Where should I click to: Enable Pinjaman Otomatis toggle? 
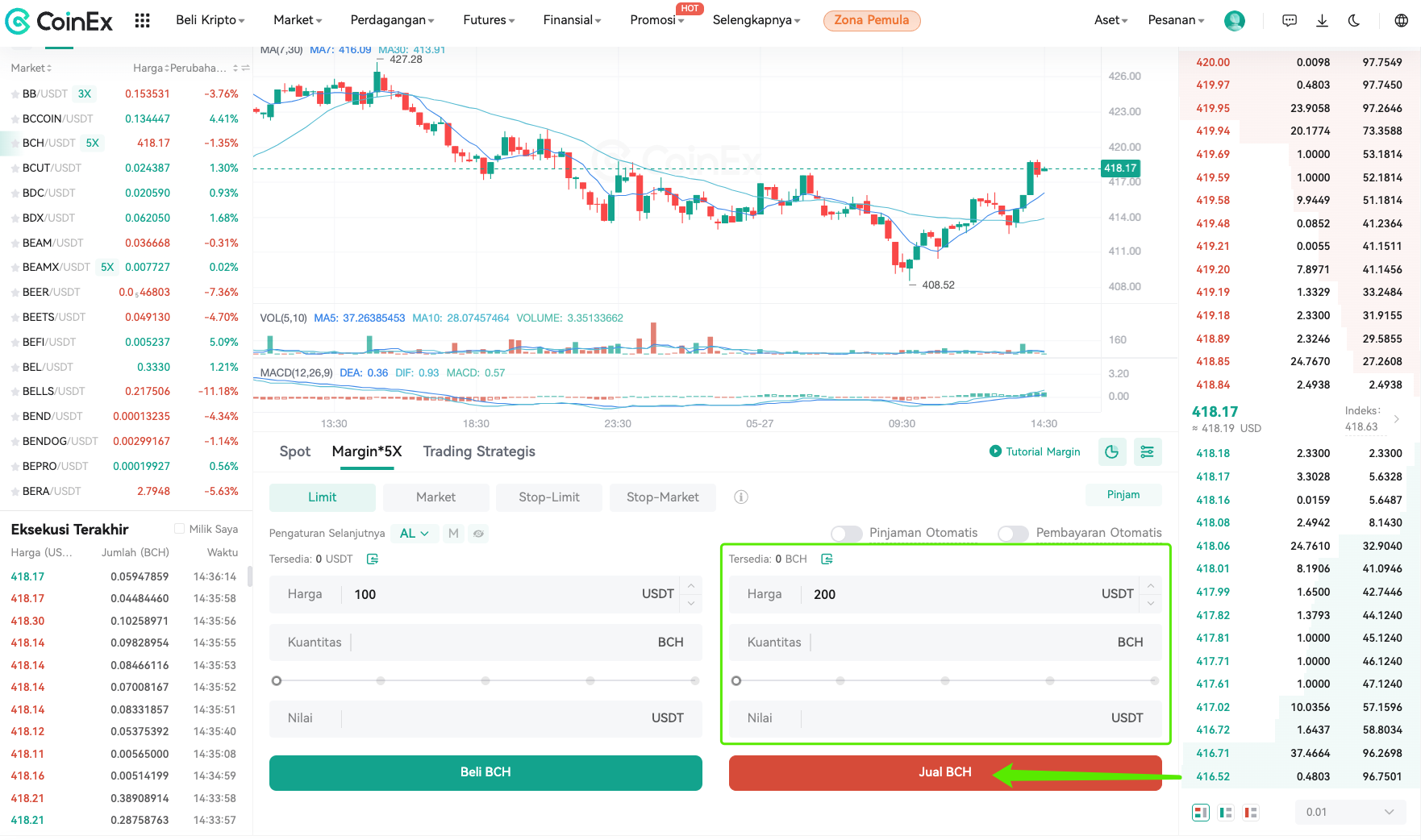(x=847, y=534)
